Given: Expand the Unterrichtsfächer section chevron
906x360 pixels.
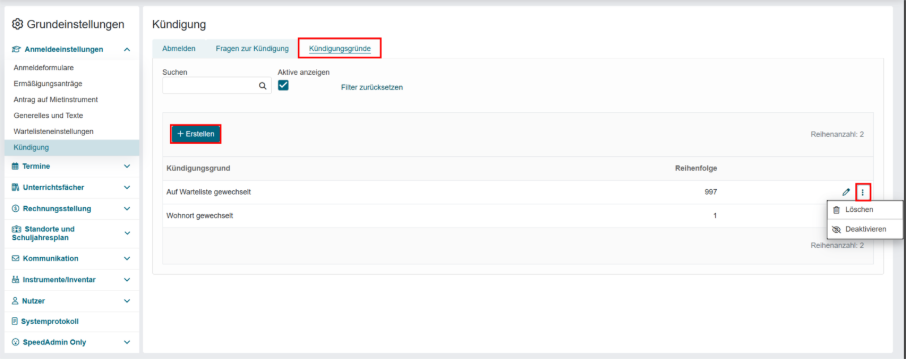Looking at the screenshot, I should (127, 188).
